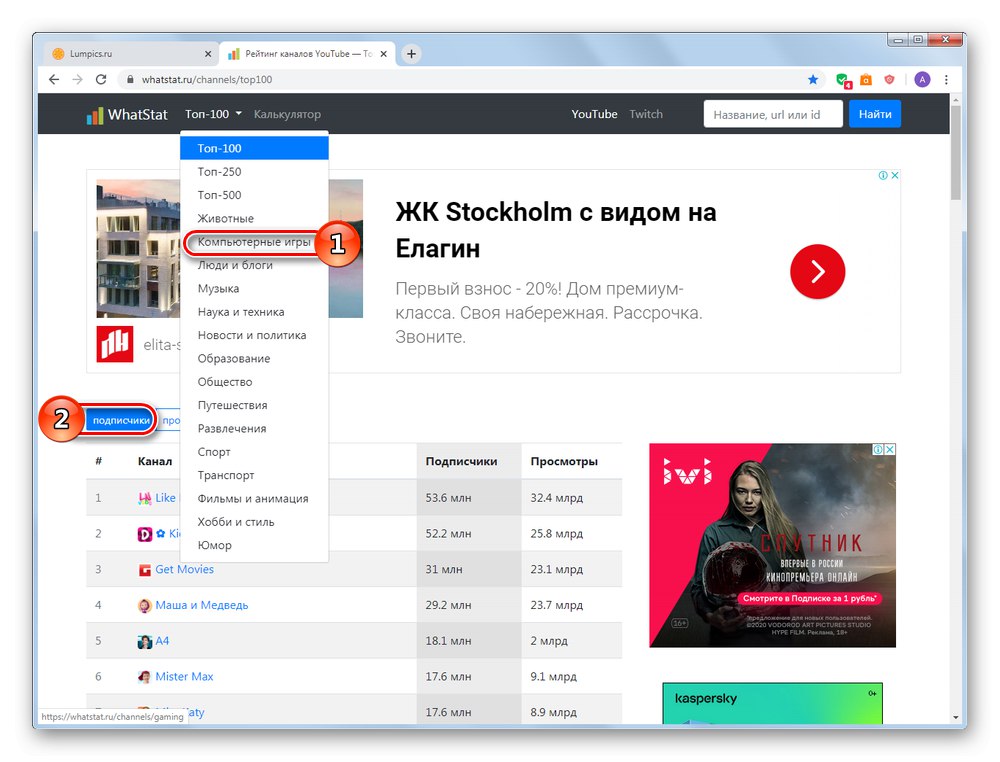Open the green shield extension icon
Image resolution: width=1000 pixels, height=762 pixels.
click(842, 80)
